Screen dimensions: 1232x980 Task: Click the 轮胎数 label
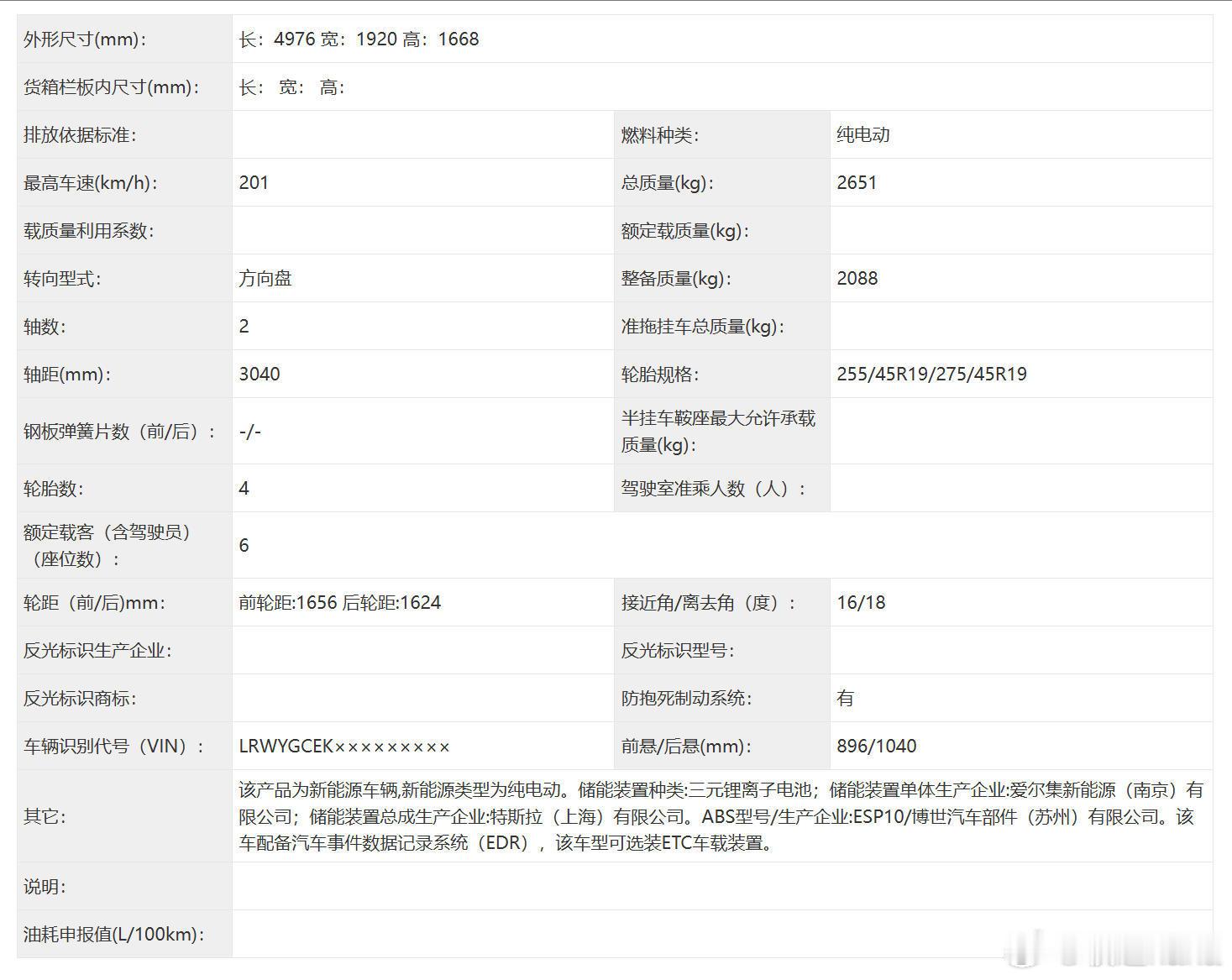pos(54,488)
